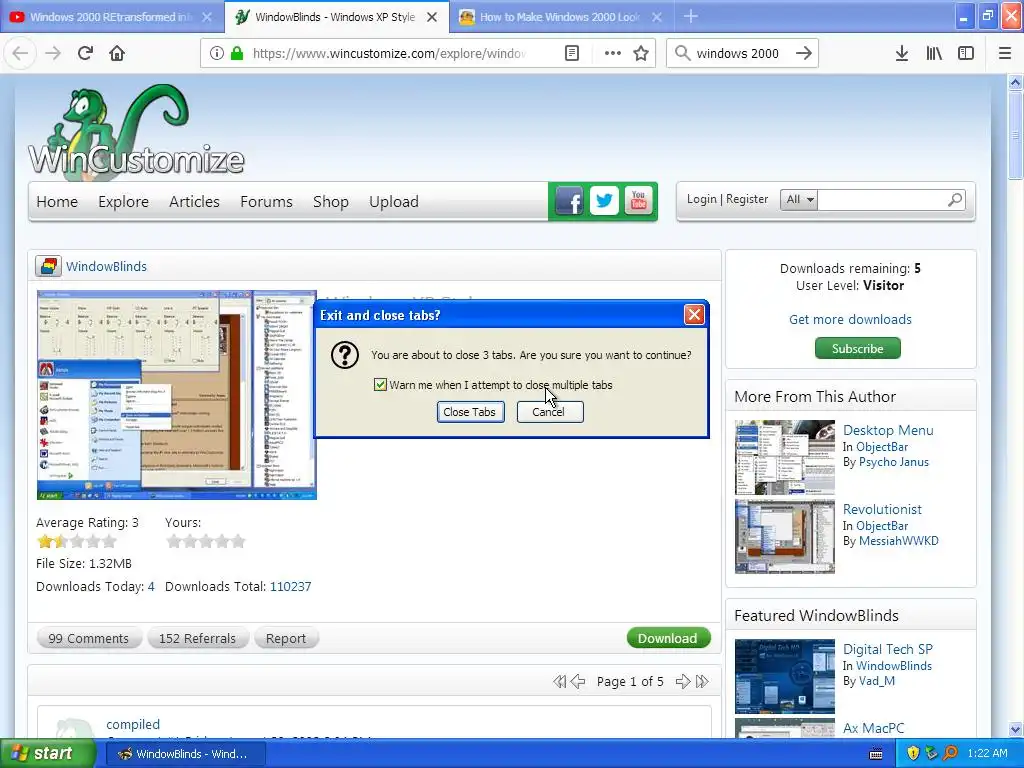Select the WindowBlinds - Windows XP Style tab

pyautogui.click(x=334, y=17)
